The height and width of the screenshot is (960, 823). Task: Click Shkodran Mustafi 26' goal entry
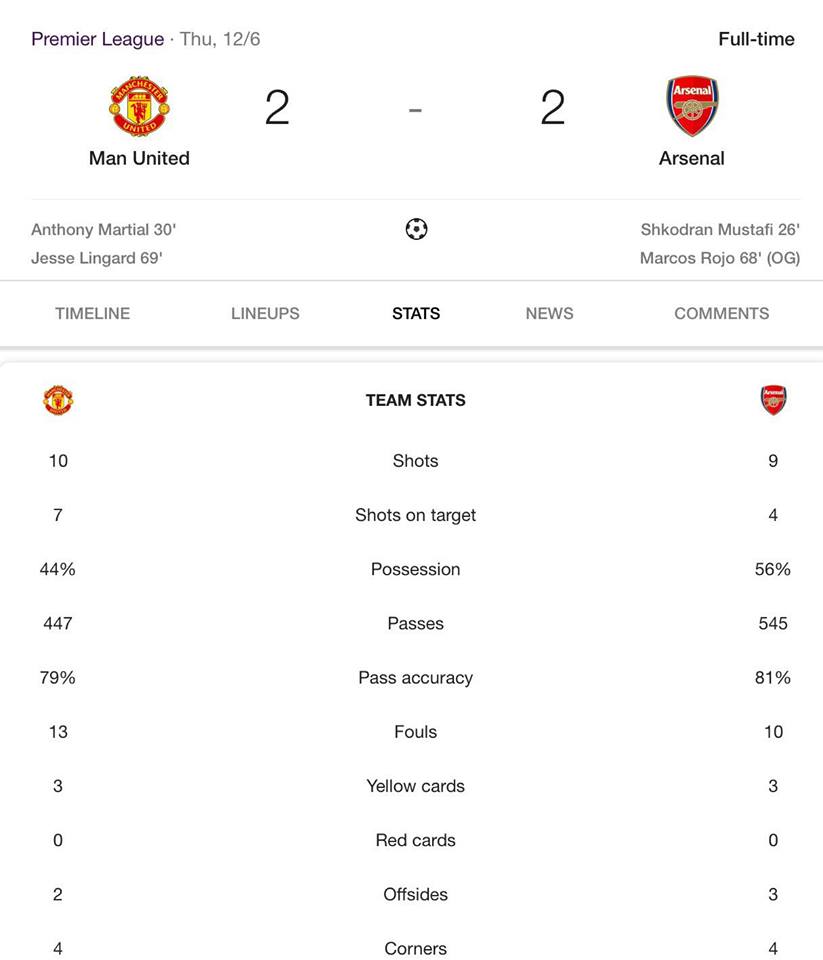click(x=720, y=230)
